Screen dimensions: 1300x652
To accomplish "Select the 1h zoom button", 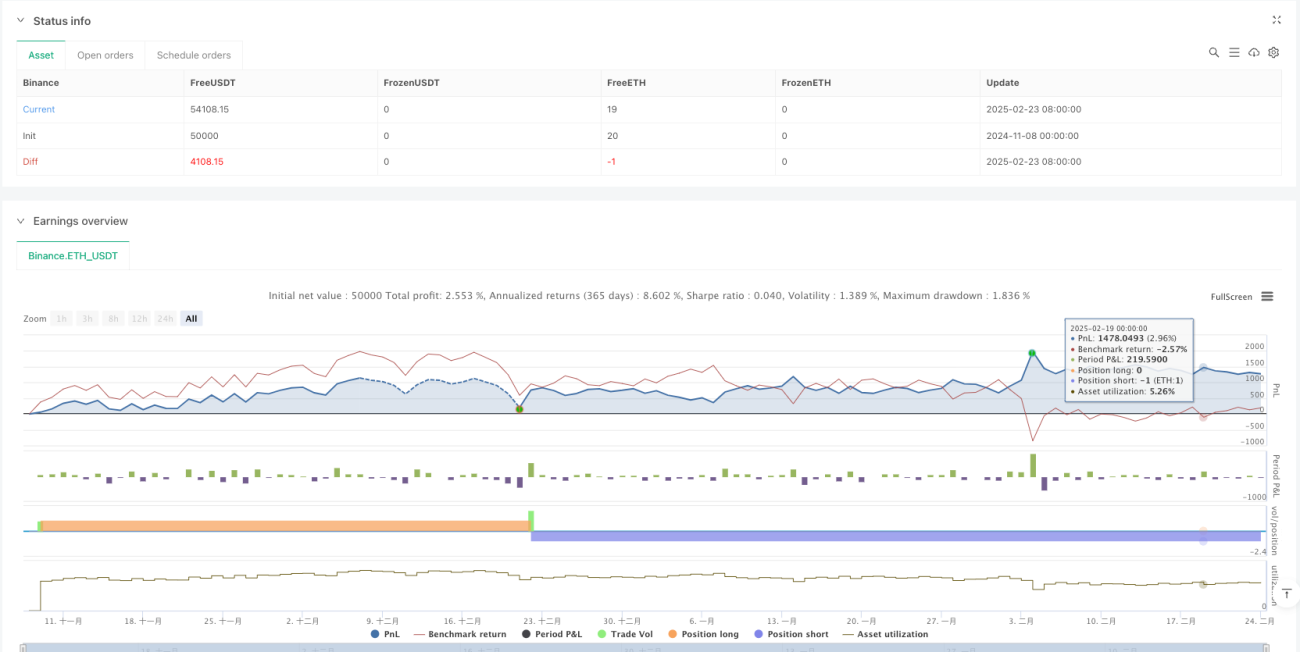I will click(x=62, y=318).
